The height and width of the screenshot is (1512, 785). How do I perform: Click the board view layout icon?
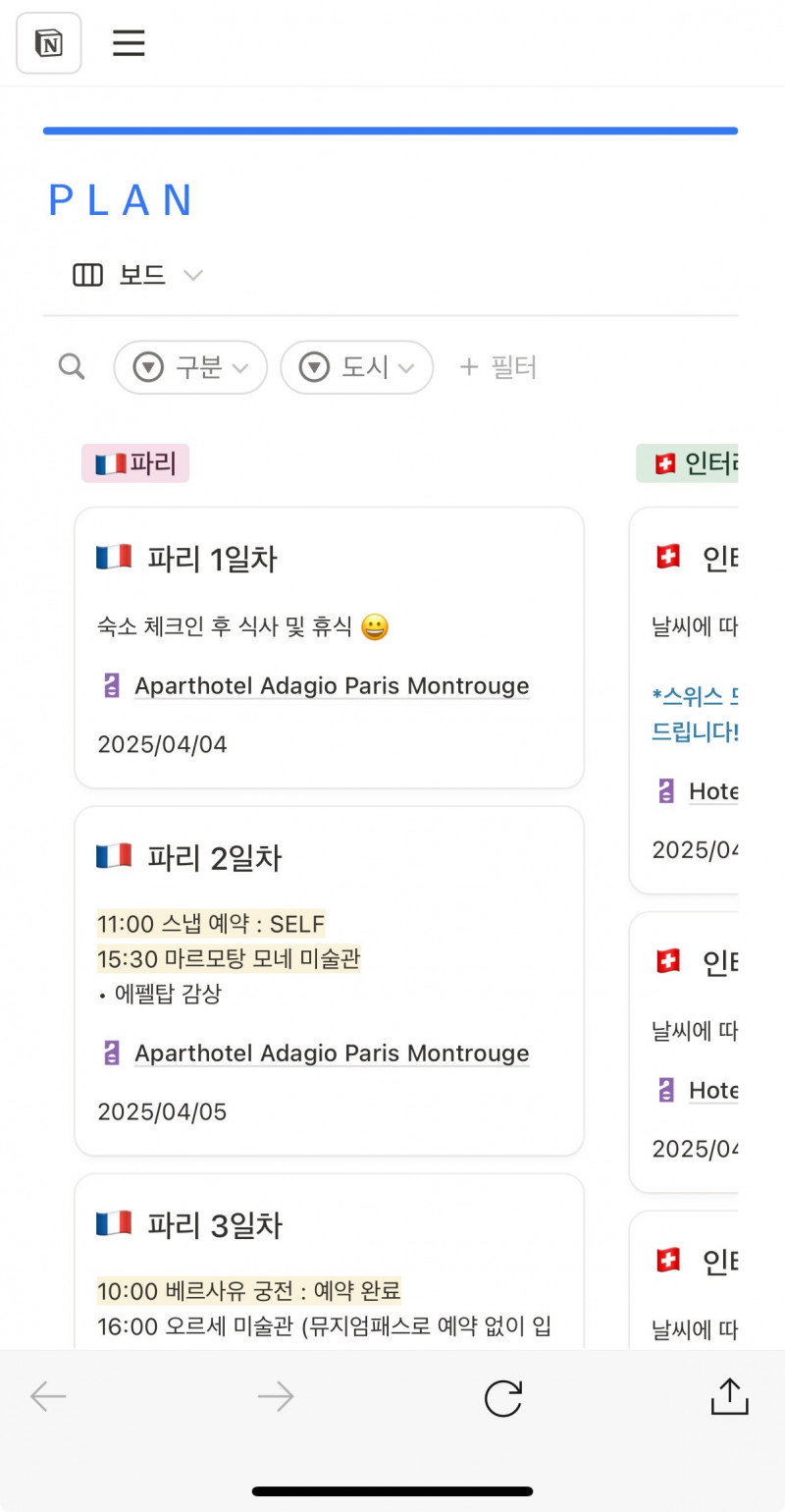(88, 276)
